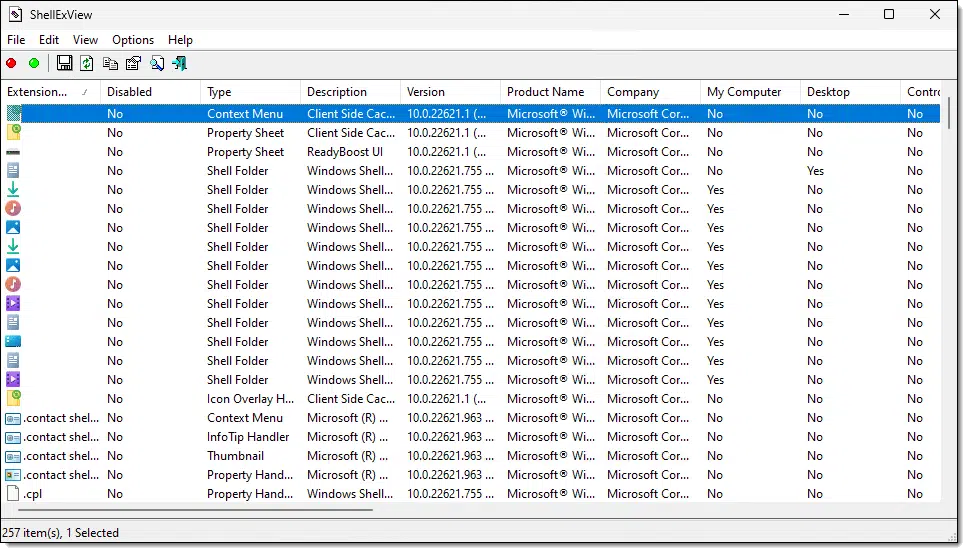The width and height of the screenshot is (968, 553).
Task: Select the ReadyBoost UI Property Sheet row
Action: point(472,152)
